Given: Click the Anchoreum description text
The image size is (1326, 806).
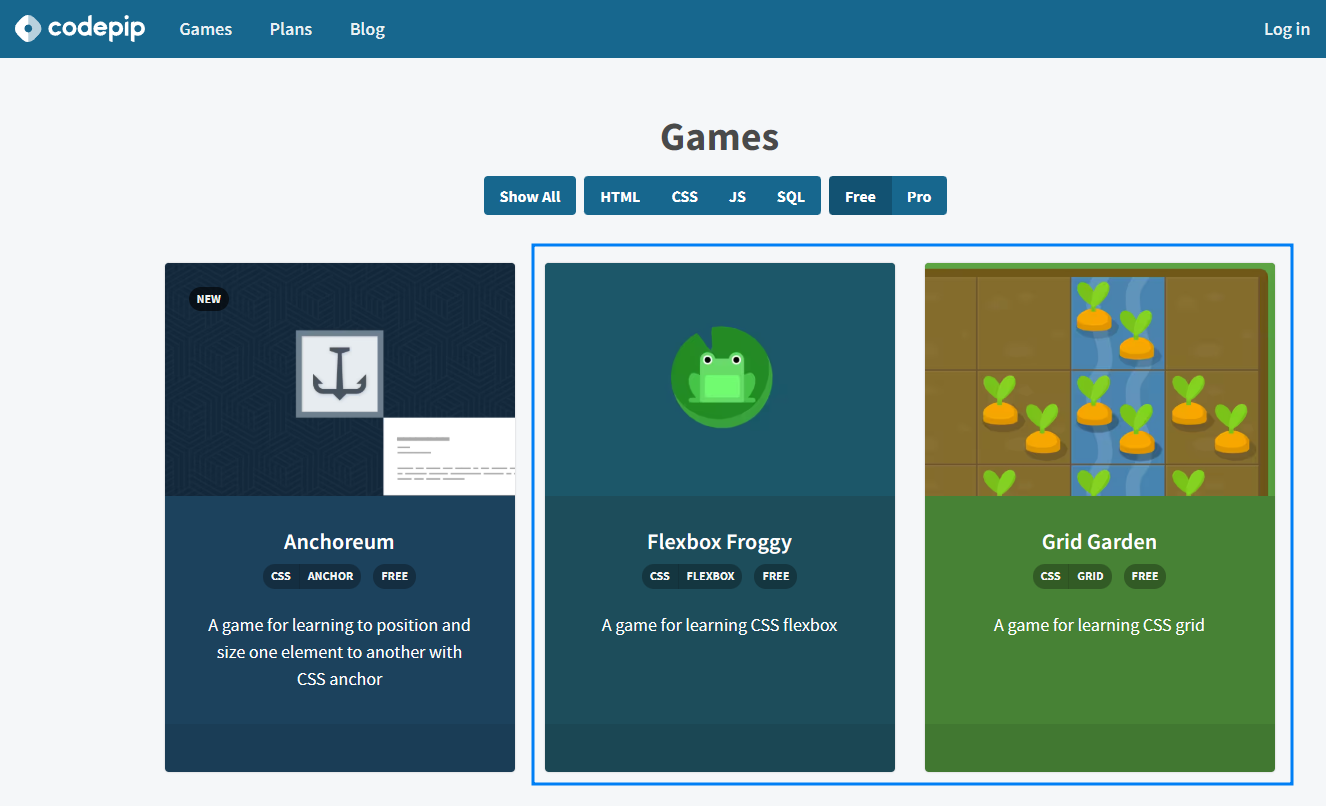Looking at the screenshot, I should (339, 652).
